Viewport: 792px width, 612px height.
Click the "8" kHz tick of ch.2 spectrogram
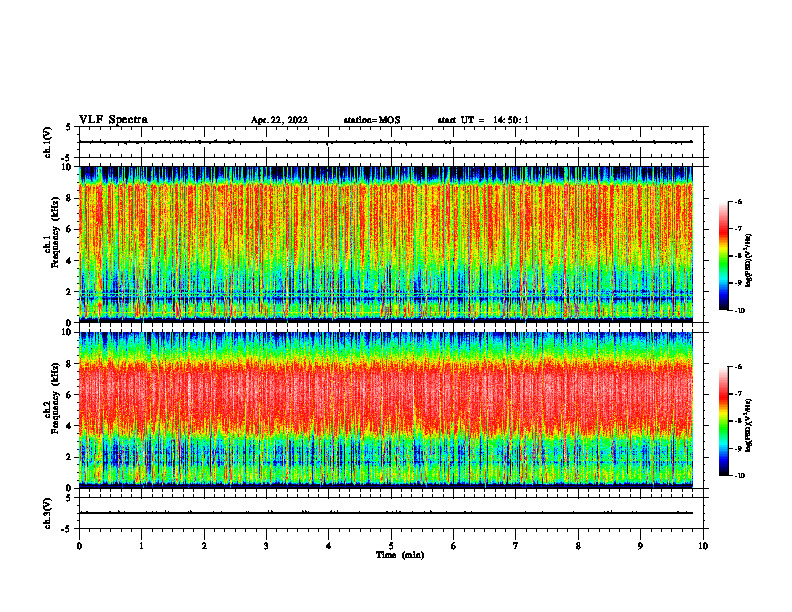point(69,364)
